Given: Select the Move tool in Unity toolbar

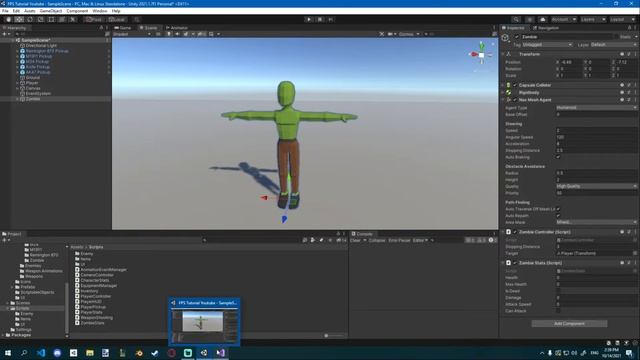Looking at the screenshot, I should point(19,19).
